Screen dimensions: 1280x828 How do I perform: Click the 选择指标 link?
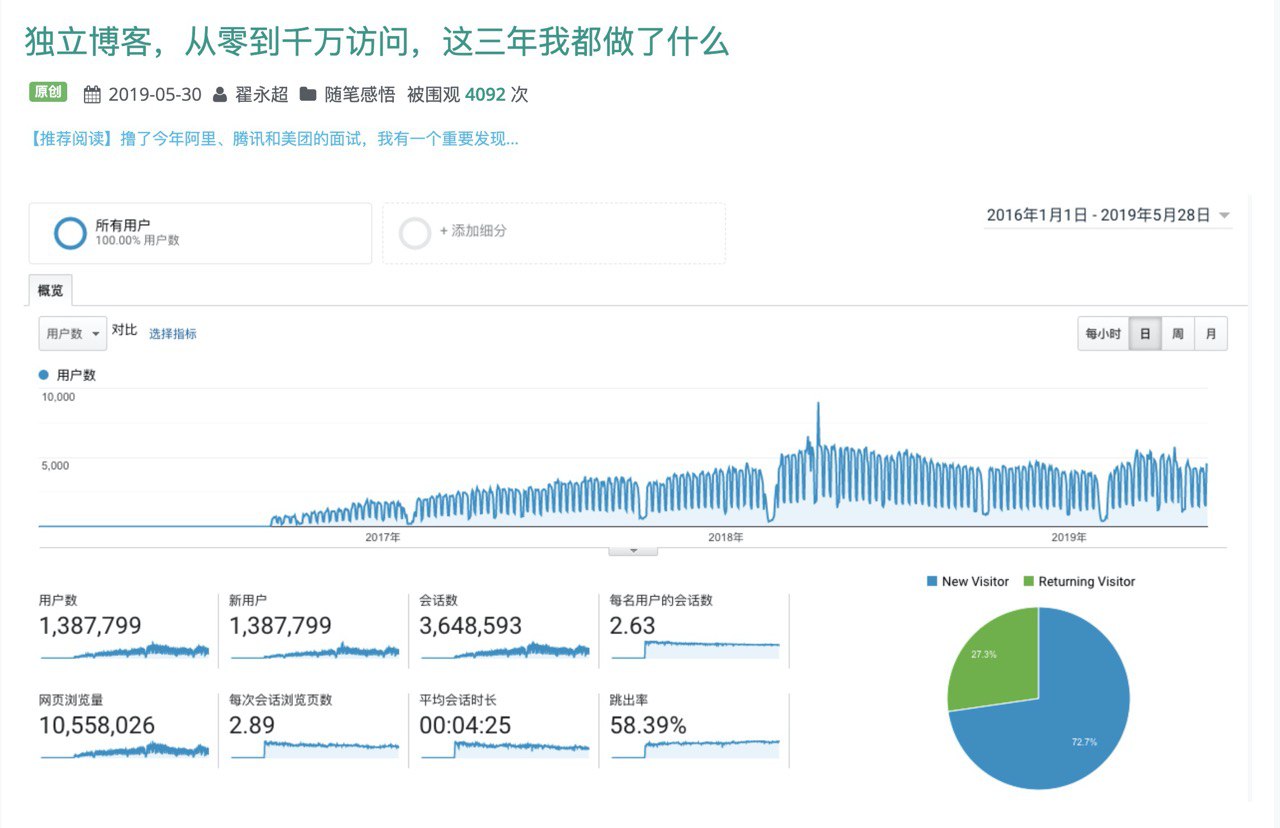[x=173, y=334]
